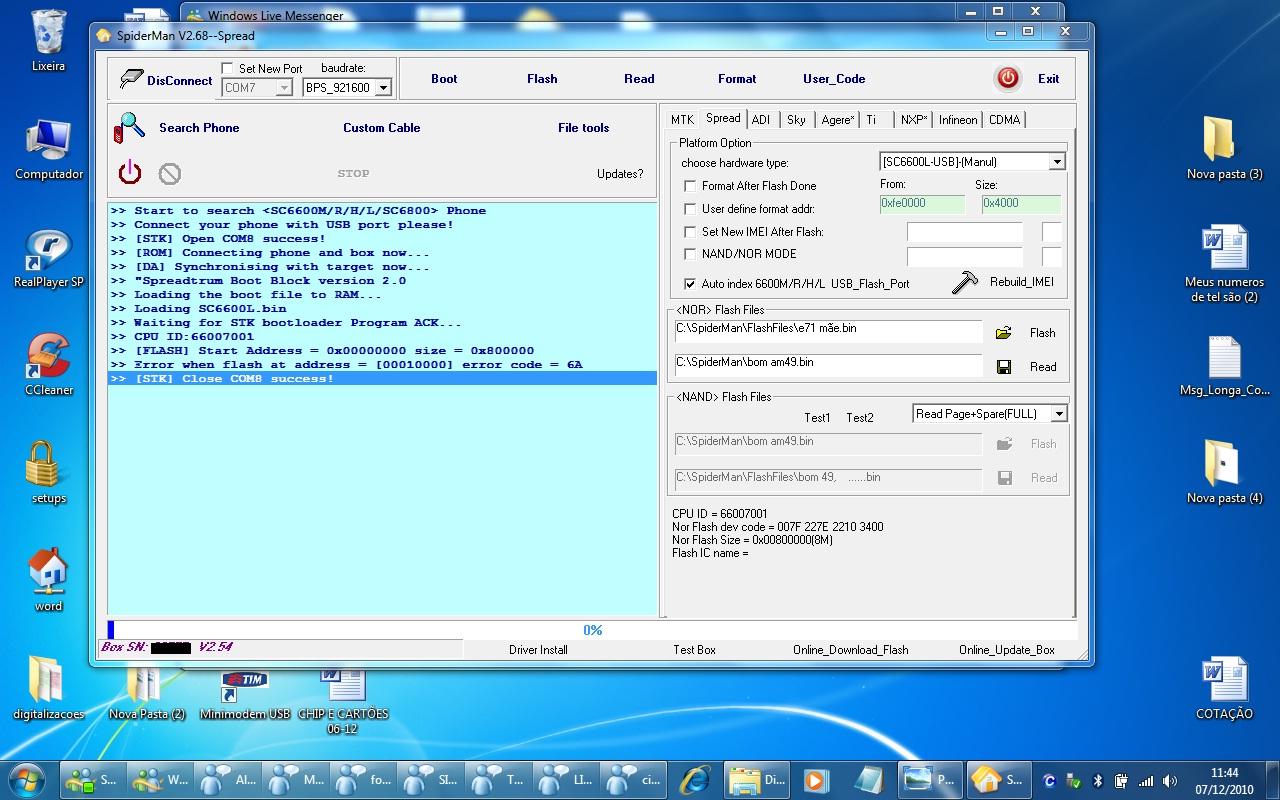The width and height of the screenshot is (1280, 800).
Task: Click the Driver Install link
Action: (538, 650)
